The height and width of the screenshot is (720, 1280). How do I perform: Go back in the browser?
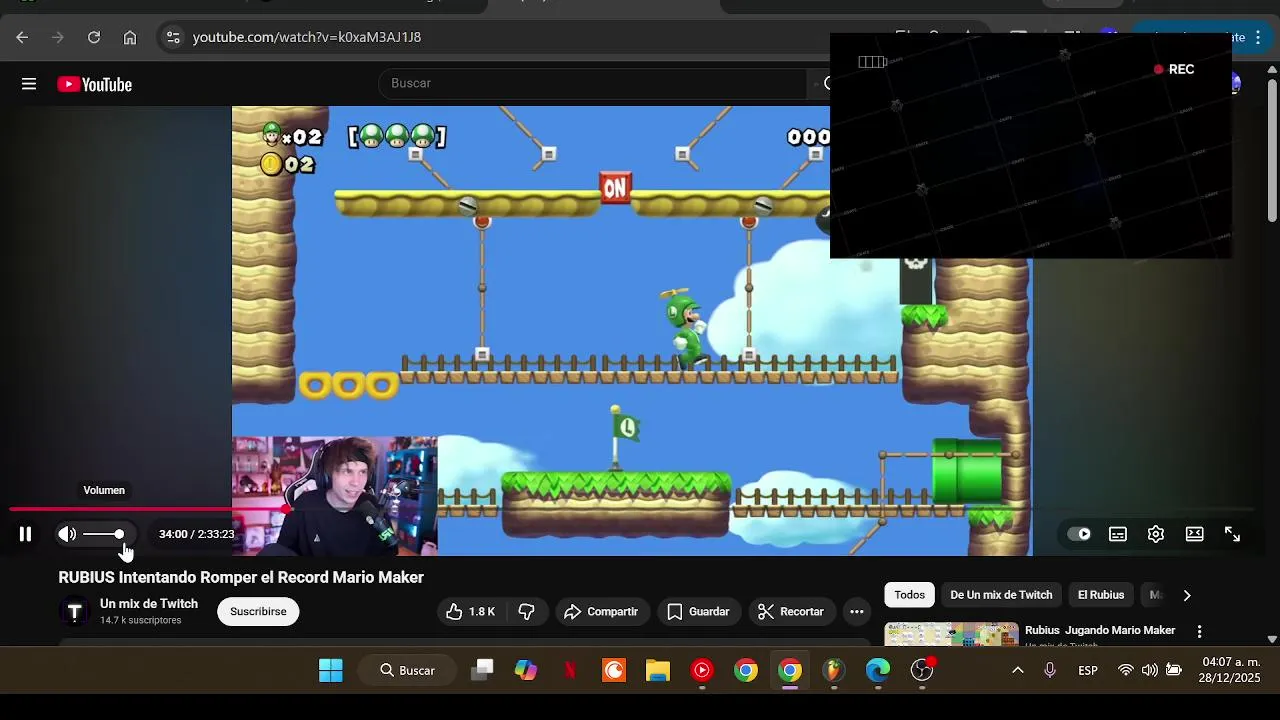22,37
